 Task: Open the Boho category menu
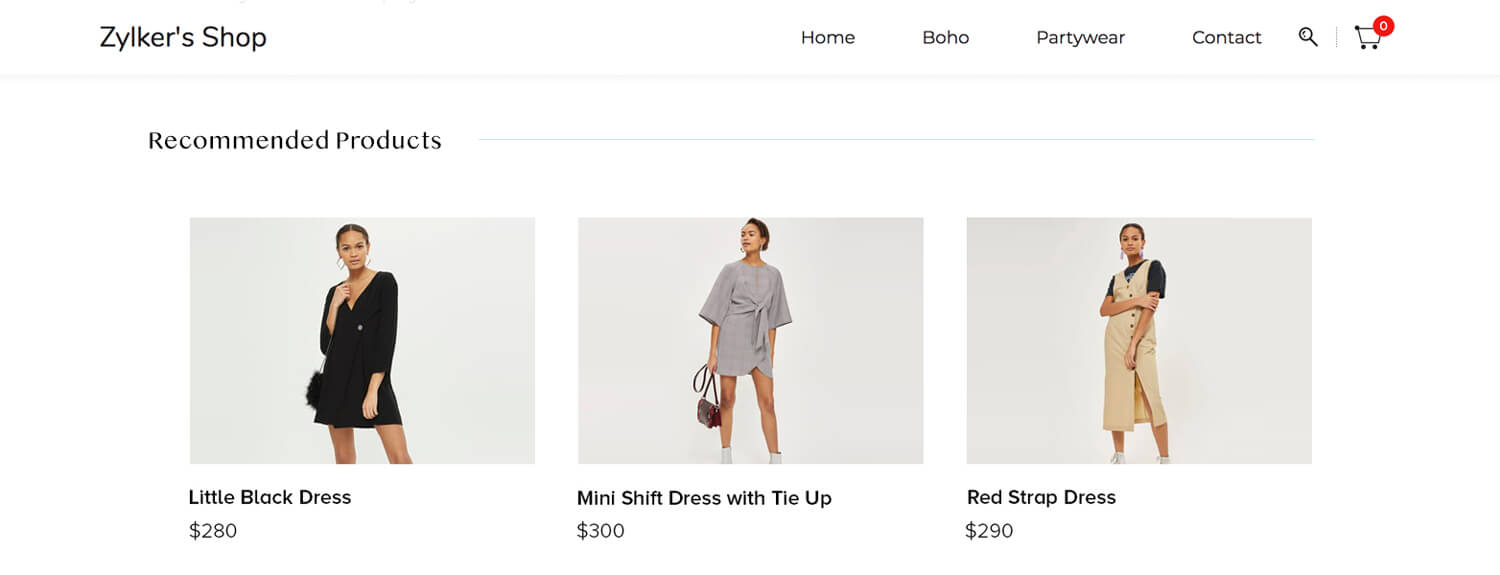tap(945, 38)
